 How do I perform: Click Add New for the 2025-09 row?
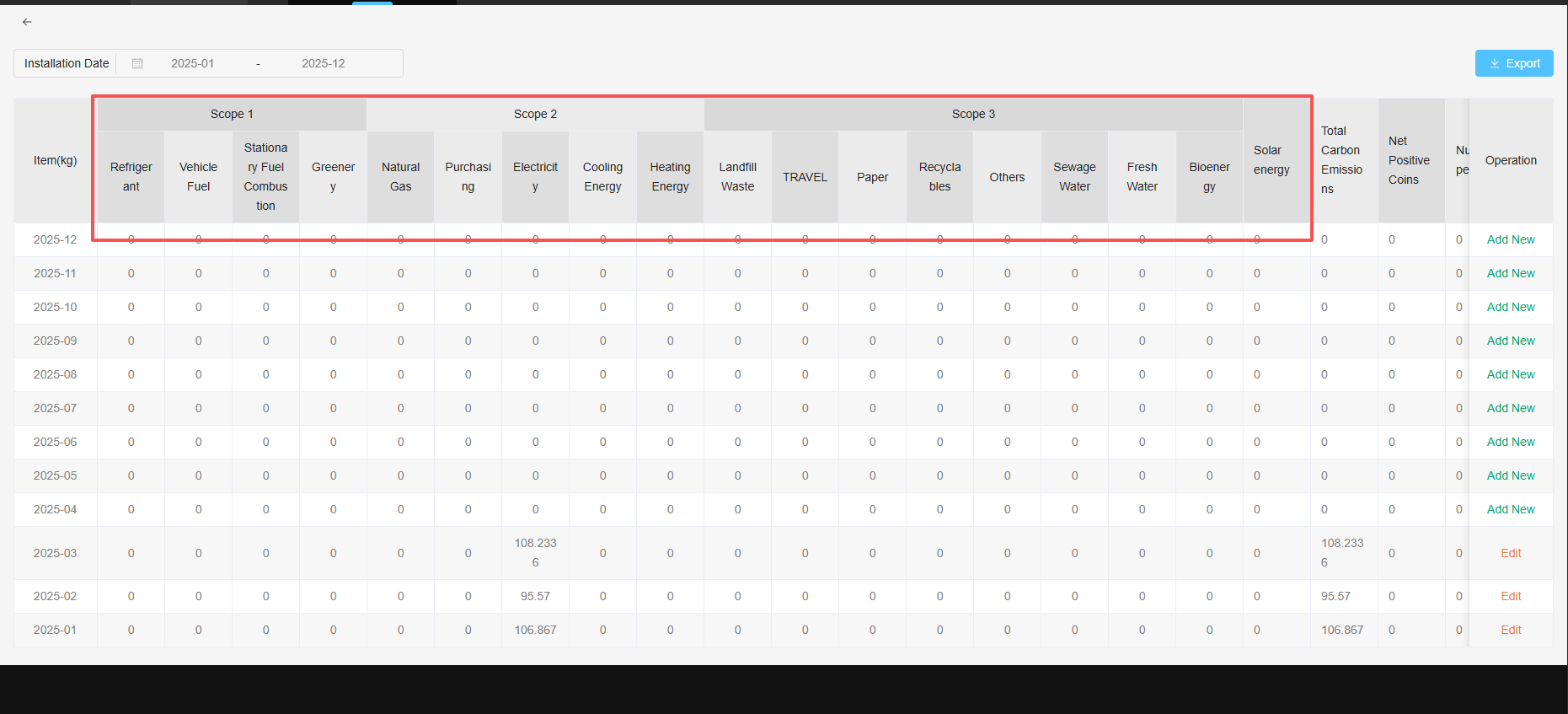click(x=1510, y=341)
